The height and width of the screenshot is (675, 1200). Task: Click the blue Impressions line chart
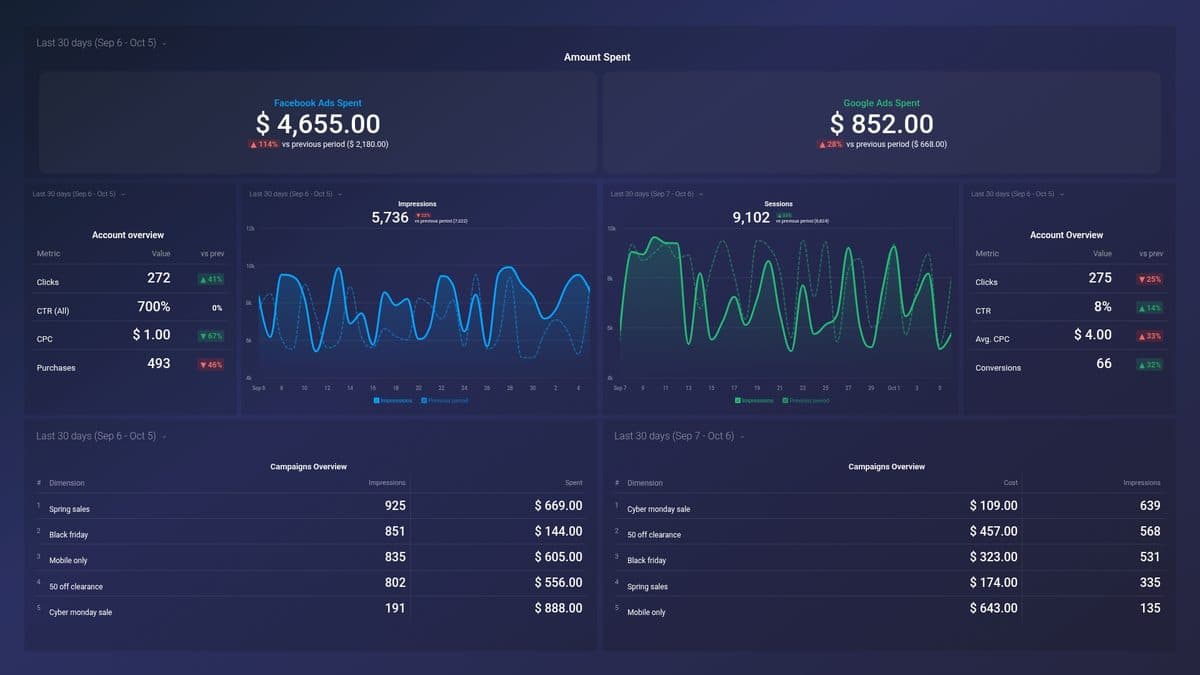coord(424,305)
